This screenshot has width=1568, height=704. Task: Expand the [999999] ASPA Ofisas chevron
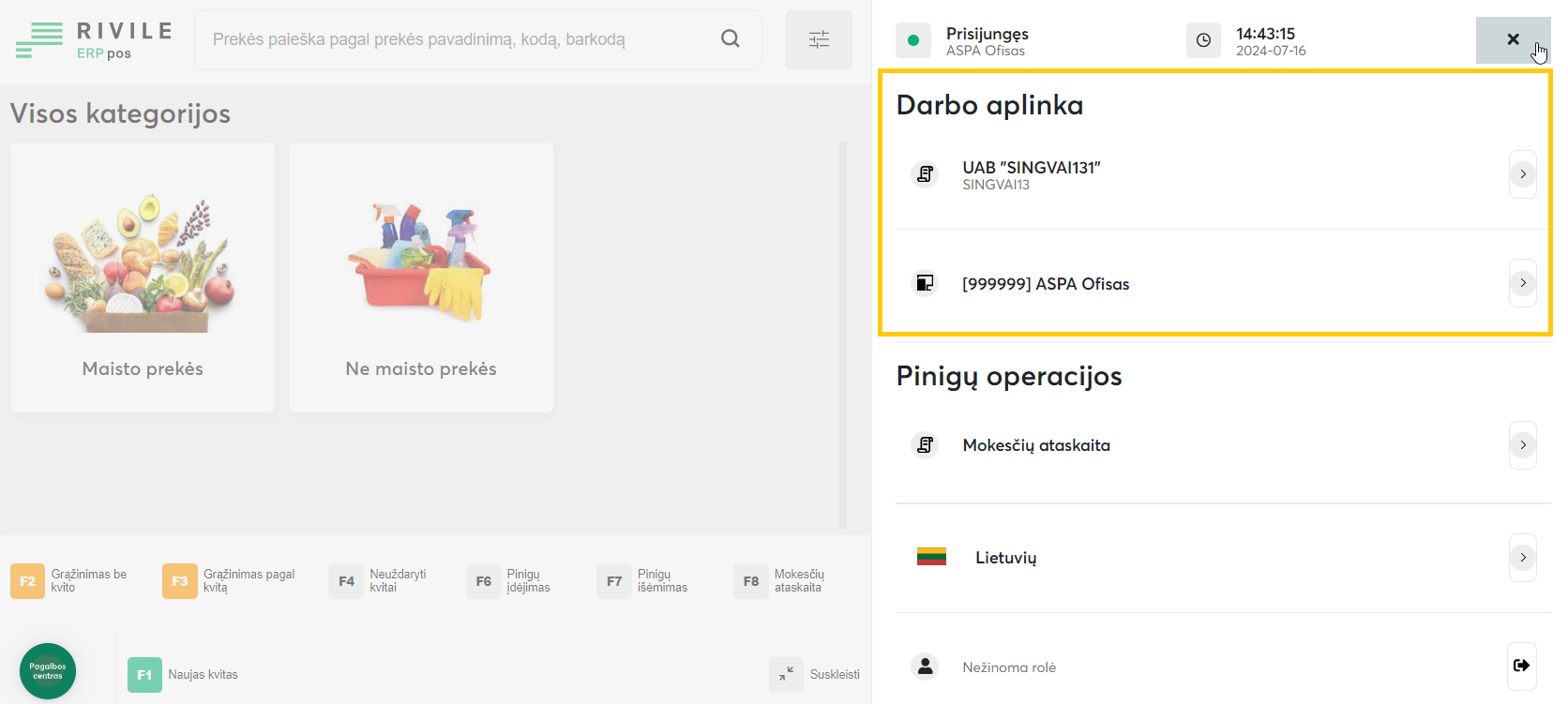pos(1522,283)
